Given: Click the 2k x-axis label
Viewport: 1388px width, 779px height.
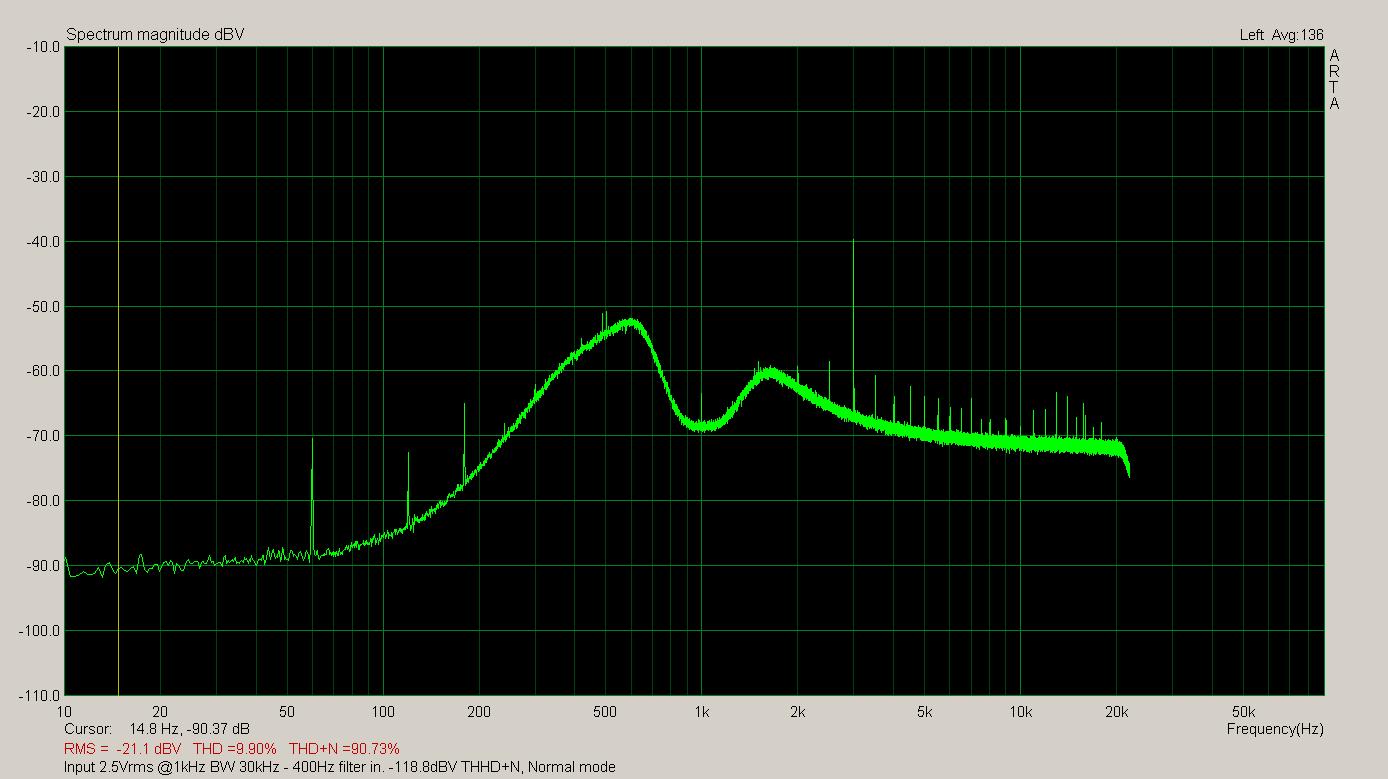Looking at the screenshot, I should click(x=797, y=712).
